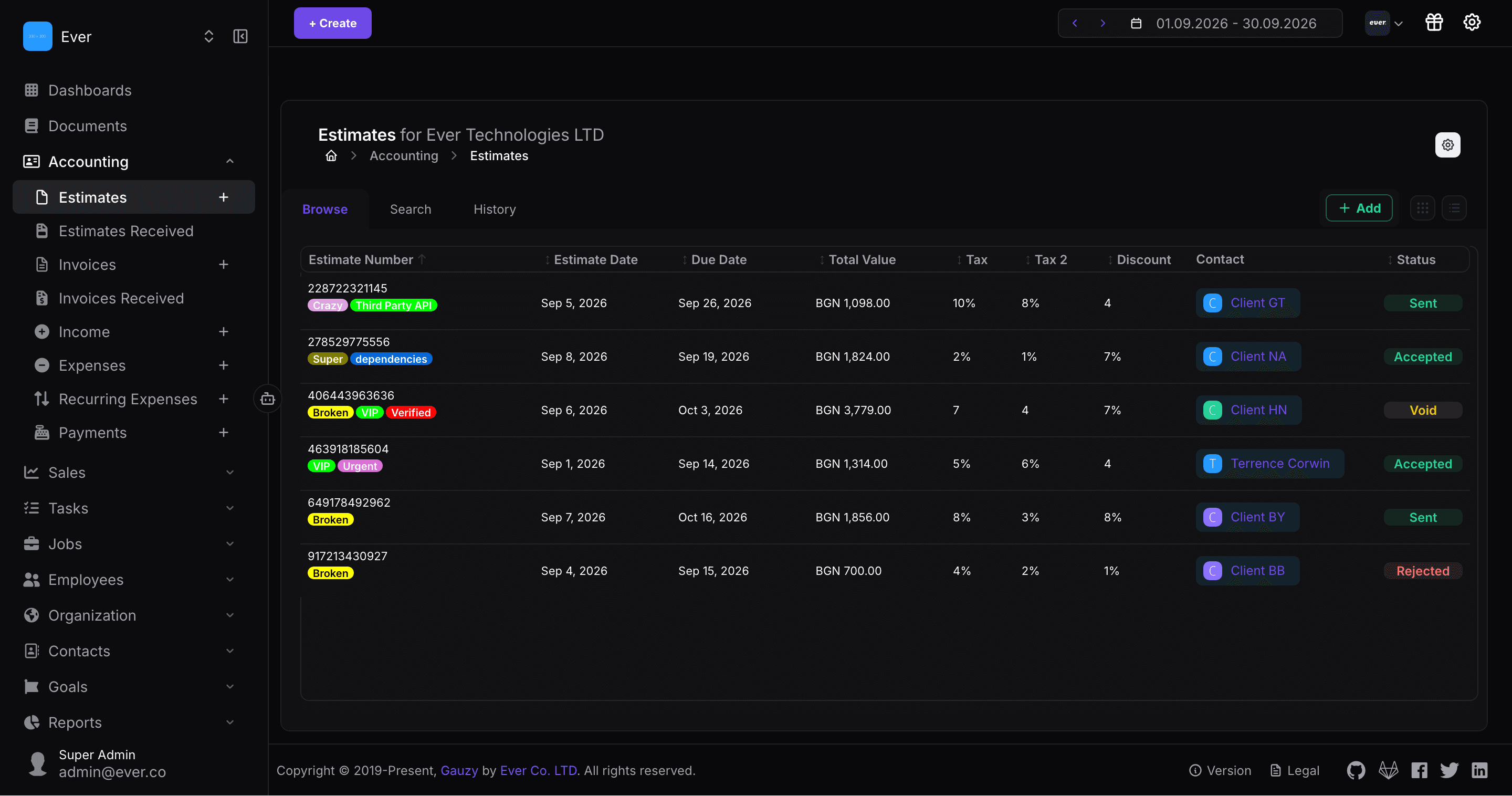Open the GitLab icon in footer
The image size is (1512, 796).
tap(1388, 770)
